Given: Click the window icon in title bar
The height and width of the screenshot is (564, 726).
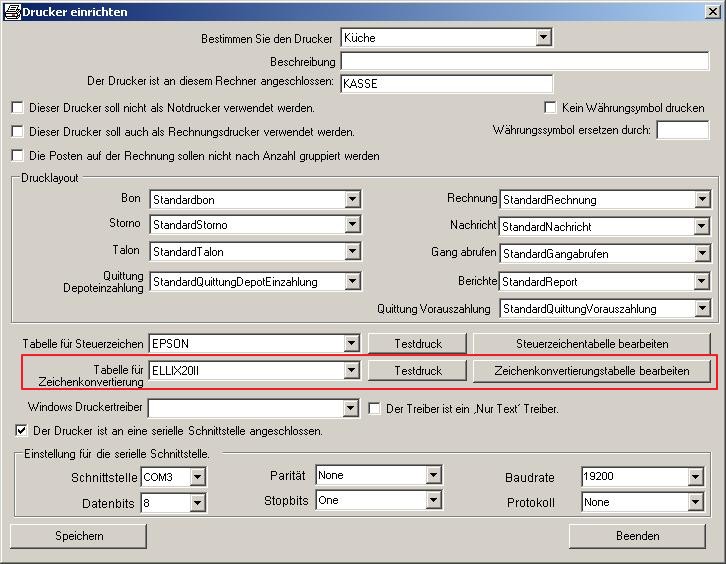Looking at the screenshot, I should [9, 10].
